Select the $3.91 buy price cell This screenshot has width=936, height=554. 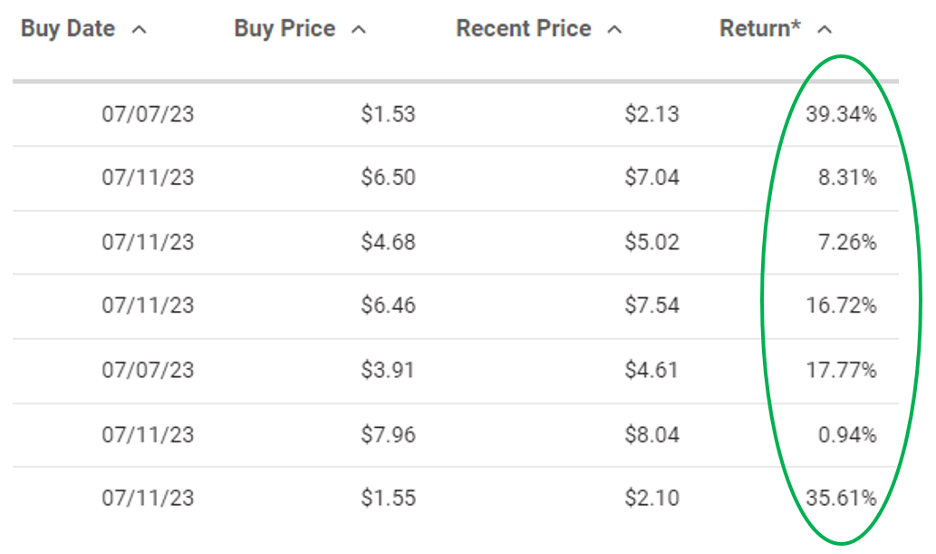388,370
